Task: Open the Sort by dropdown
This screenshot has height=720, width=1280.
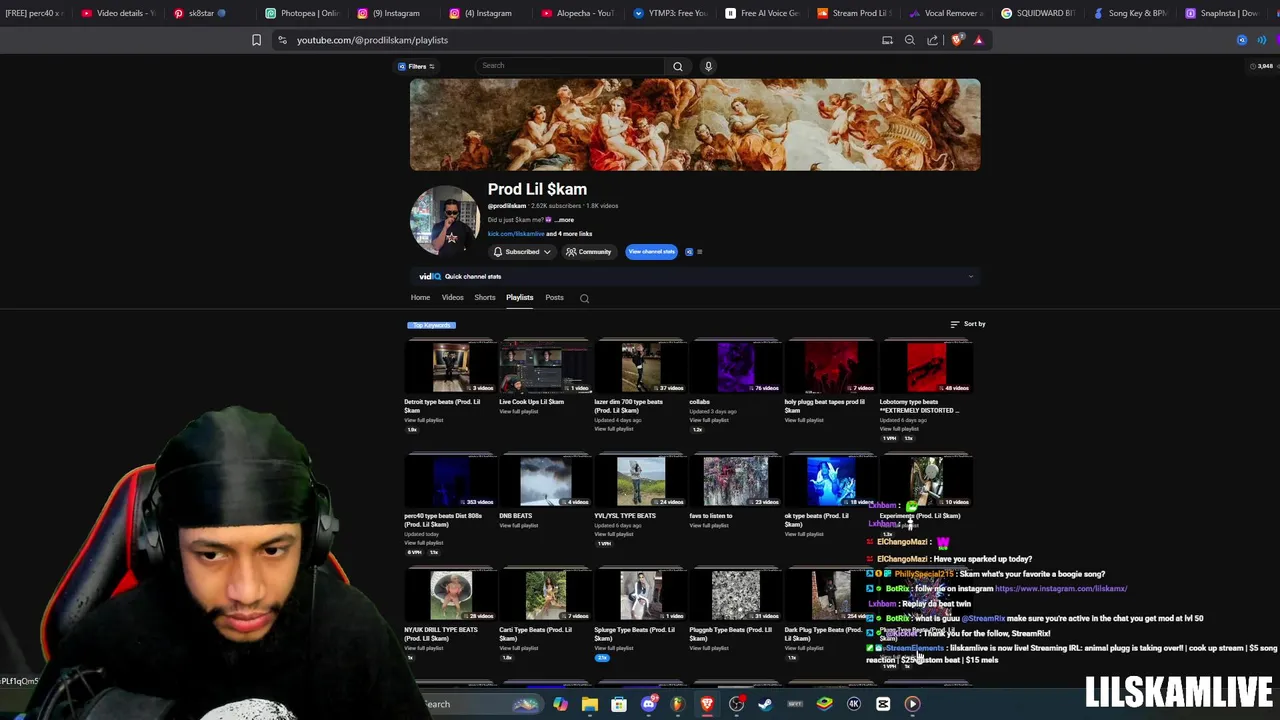Action: 968,324
